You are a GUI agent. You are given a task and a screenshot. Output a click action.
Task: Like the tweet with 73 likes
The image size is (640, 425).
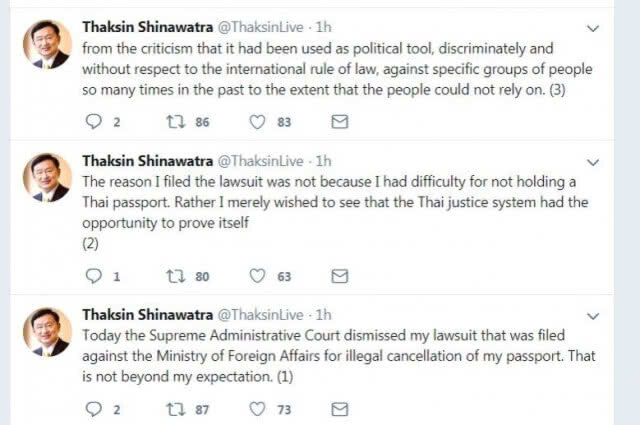point(257,409)
